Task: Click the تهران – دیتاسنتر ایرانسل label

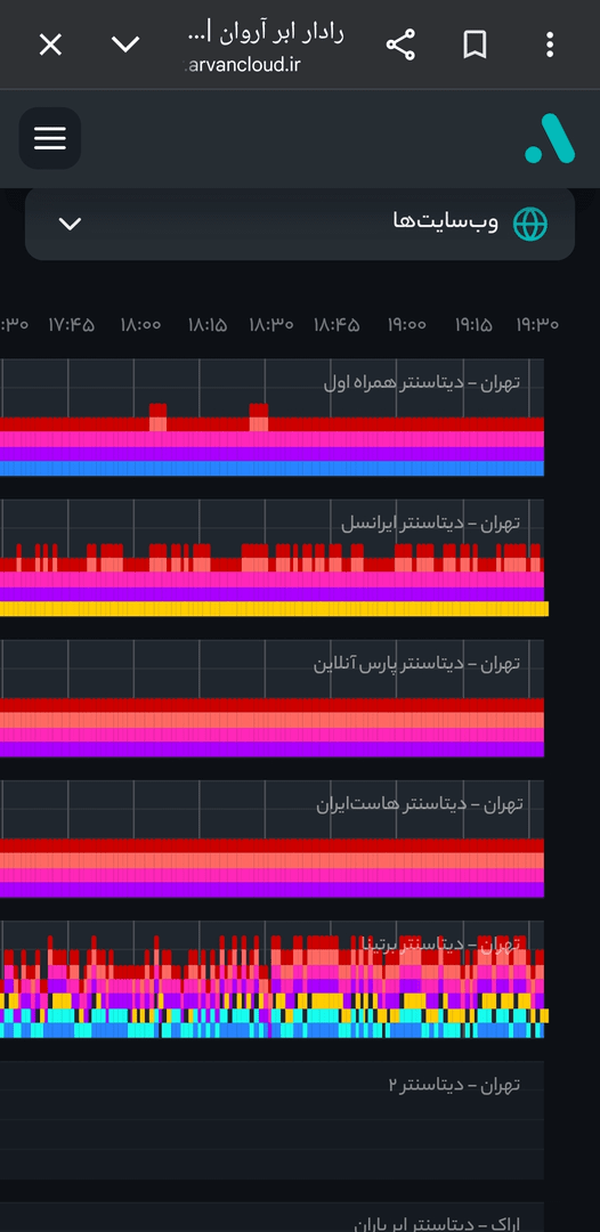Action: [x=430, y=523]
